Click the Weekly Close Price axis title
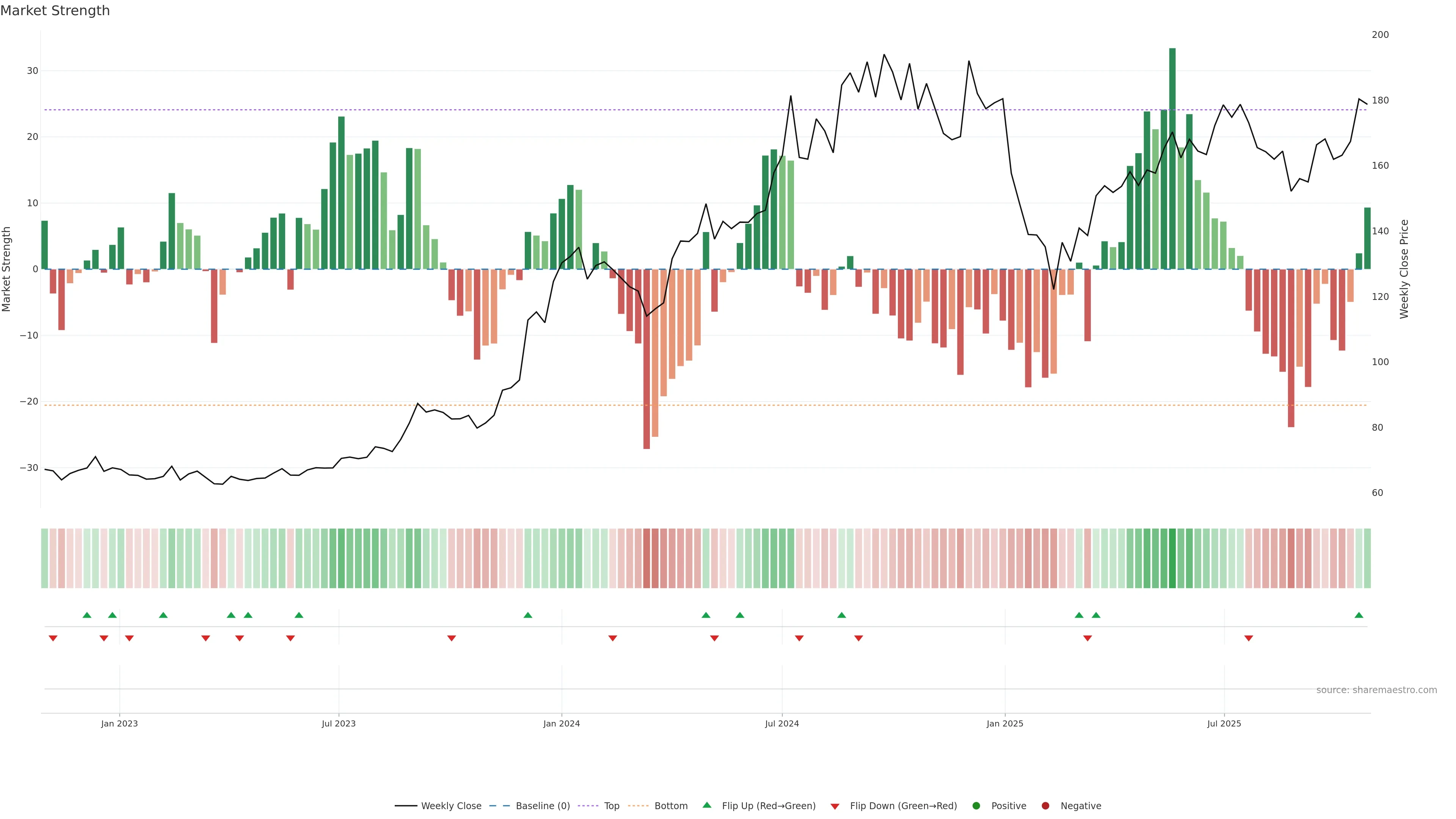This screenshot has width=1456, height=819. tap(1404, 269)
